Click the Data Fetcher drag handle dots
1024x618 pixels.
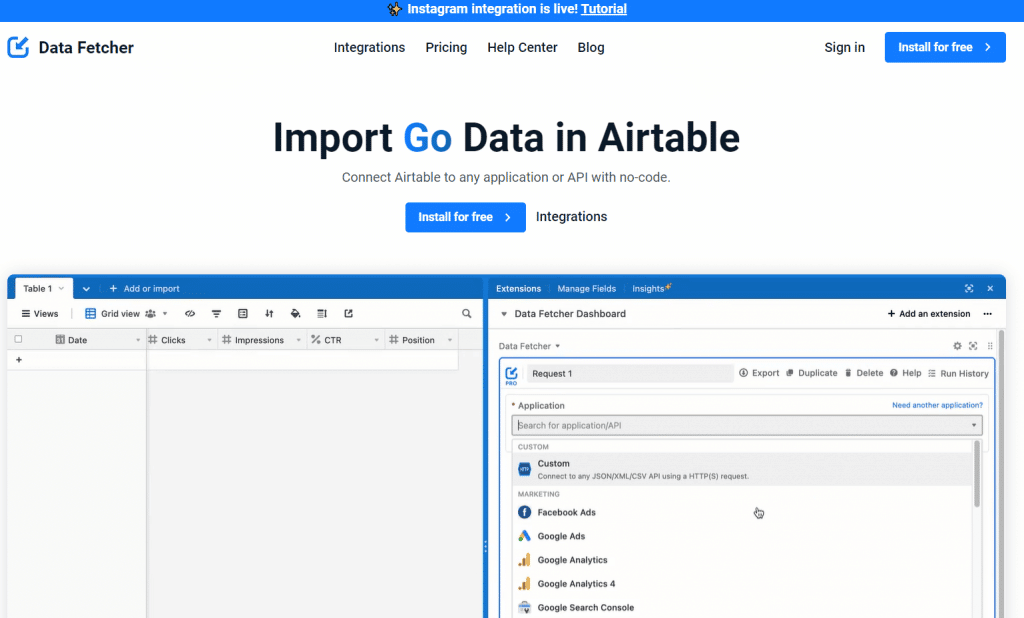990,346
